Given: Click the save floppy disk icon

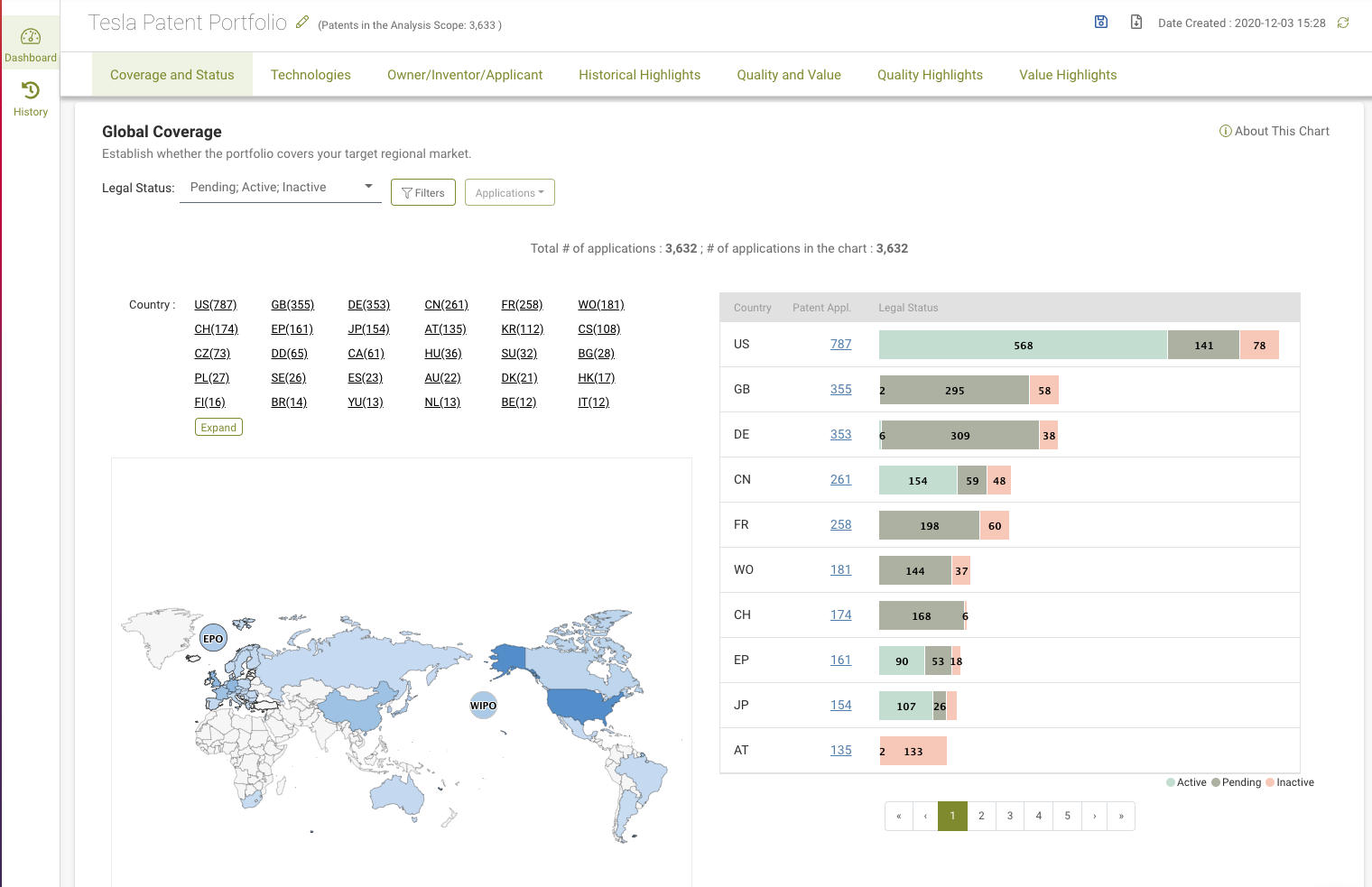Looking at the screenshot, I should 1101,22.
